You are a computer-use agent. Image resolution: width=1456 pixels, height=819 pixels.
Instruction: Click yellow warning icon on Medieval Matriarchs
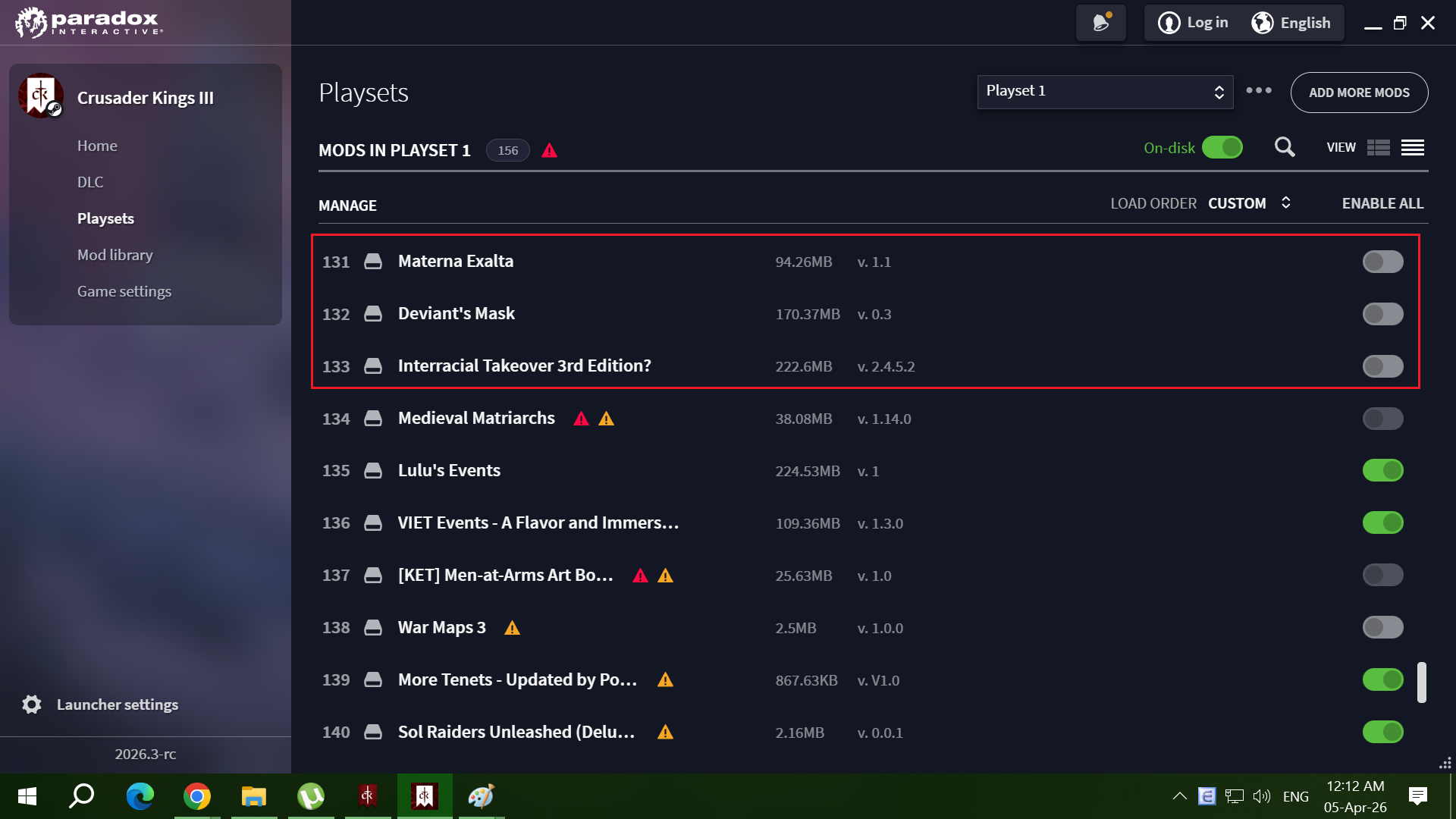click(x=607, y=419)
